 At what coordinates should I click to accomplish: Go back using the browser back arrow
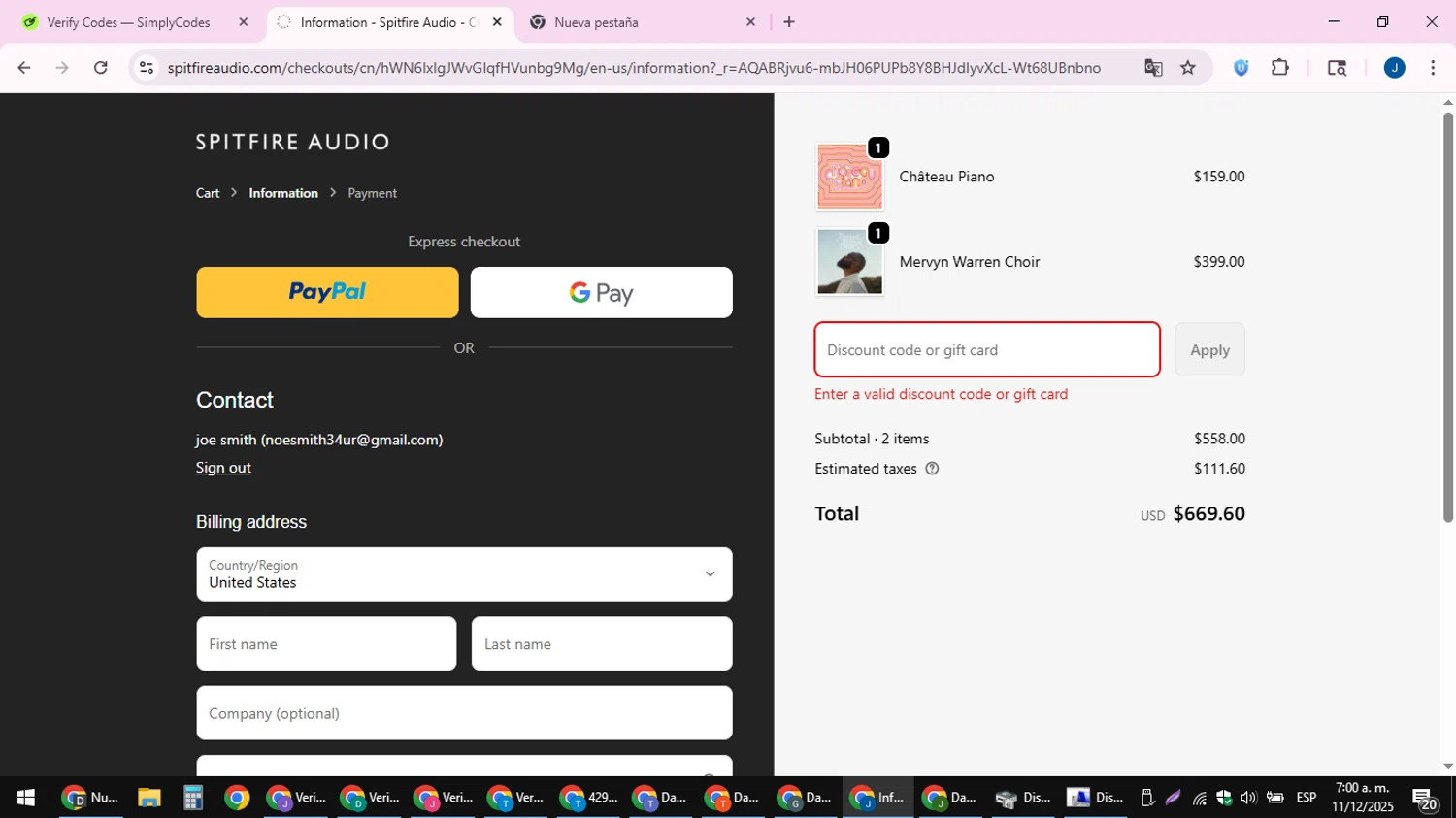(x=24, y=68)
